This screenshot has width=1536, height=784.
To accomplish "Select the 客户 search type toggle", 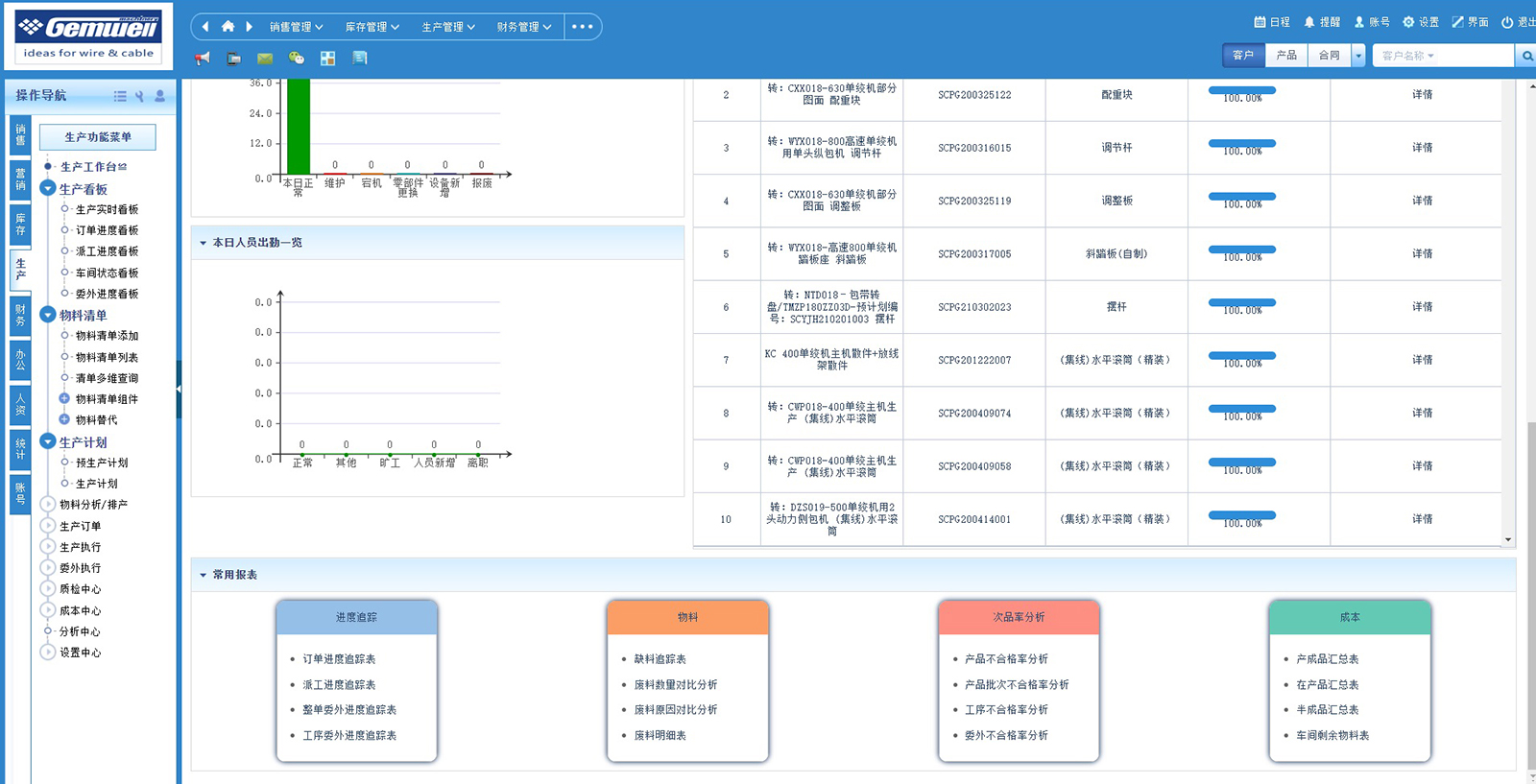I will click(1243, 56).
